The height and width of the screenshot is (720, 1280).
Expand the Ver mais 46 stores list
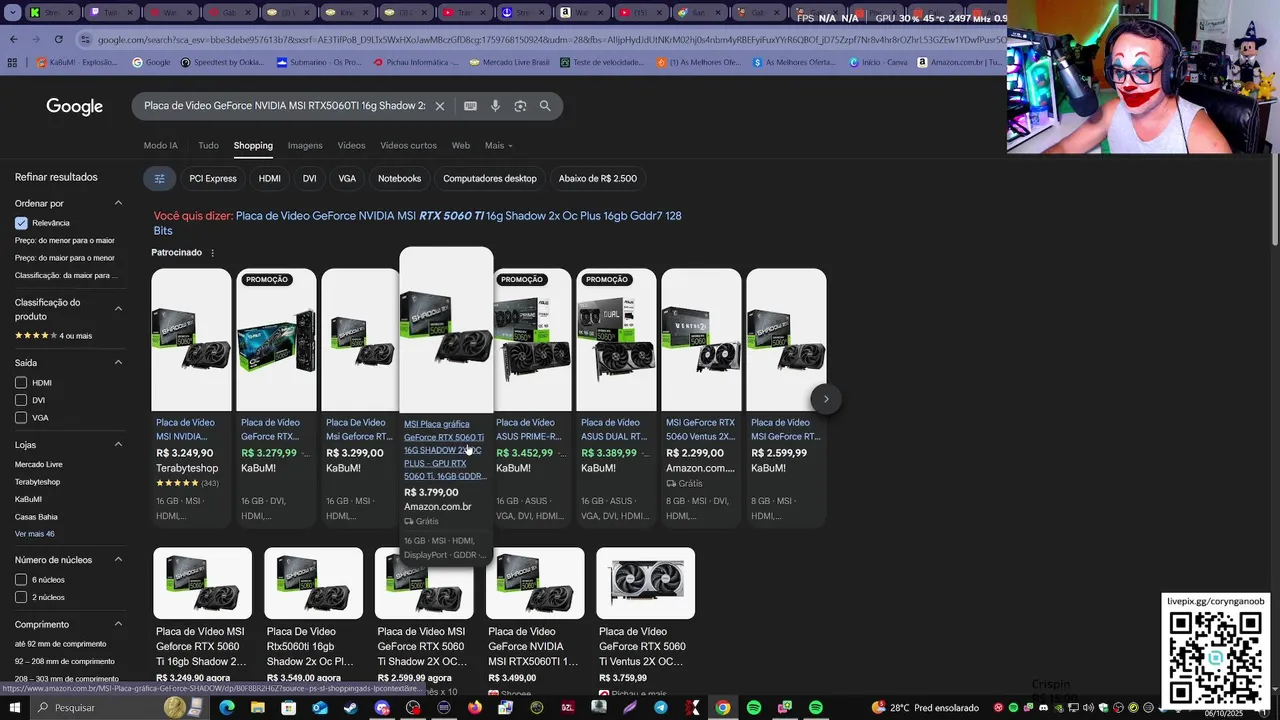tap(35, 534)
